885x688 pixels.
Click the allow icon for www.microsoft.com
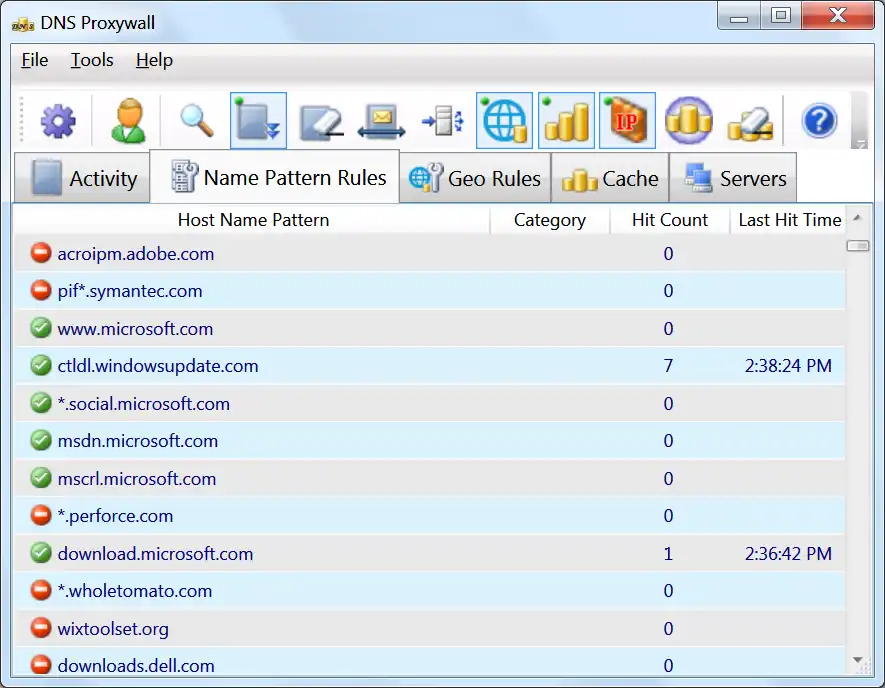41,328
